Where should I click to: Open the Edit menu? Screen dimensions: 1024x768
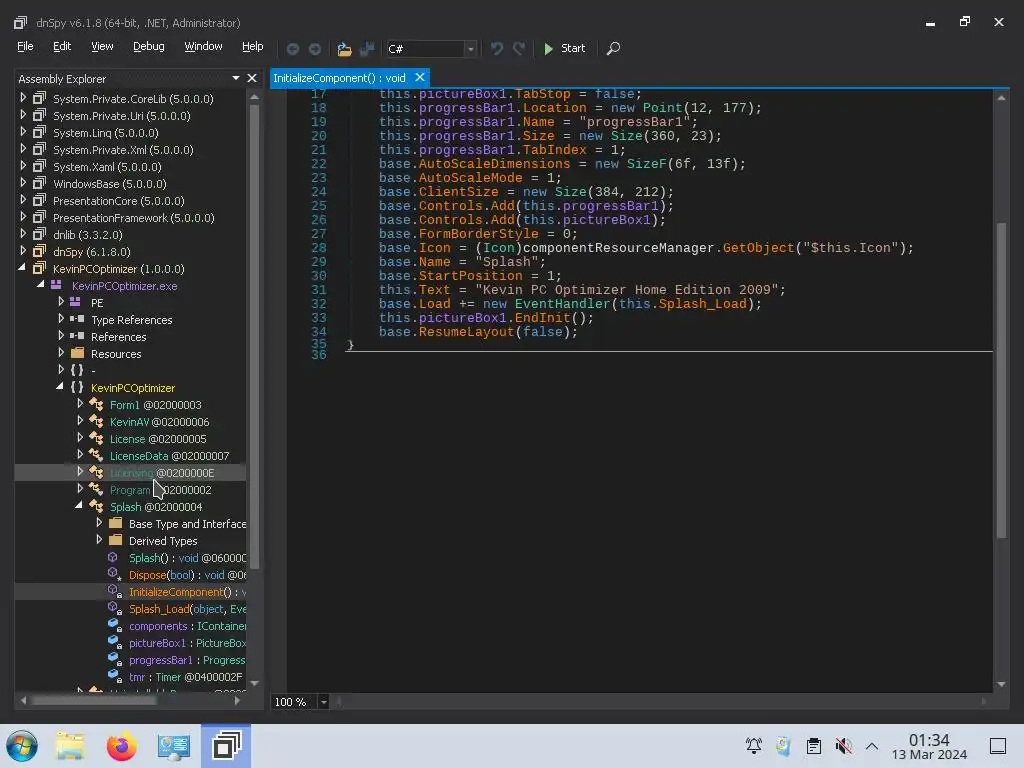61,46
